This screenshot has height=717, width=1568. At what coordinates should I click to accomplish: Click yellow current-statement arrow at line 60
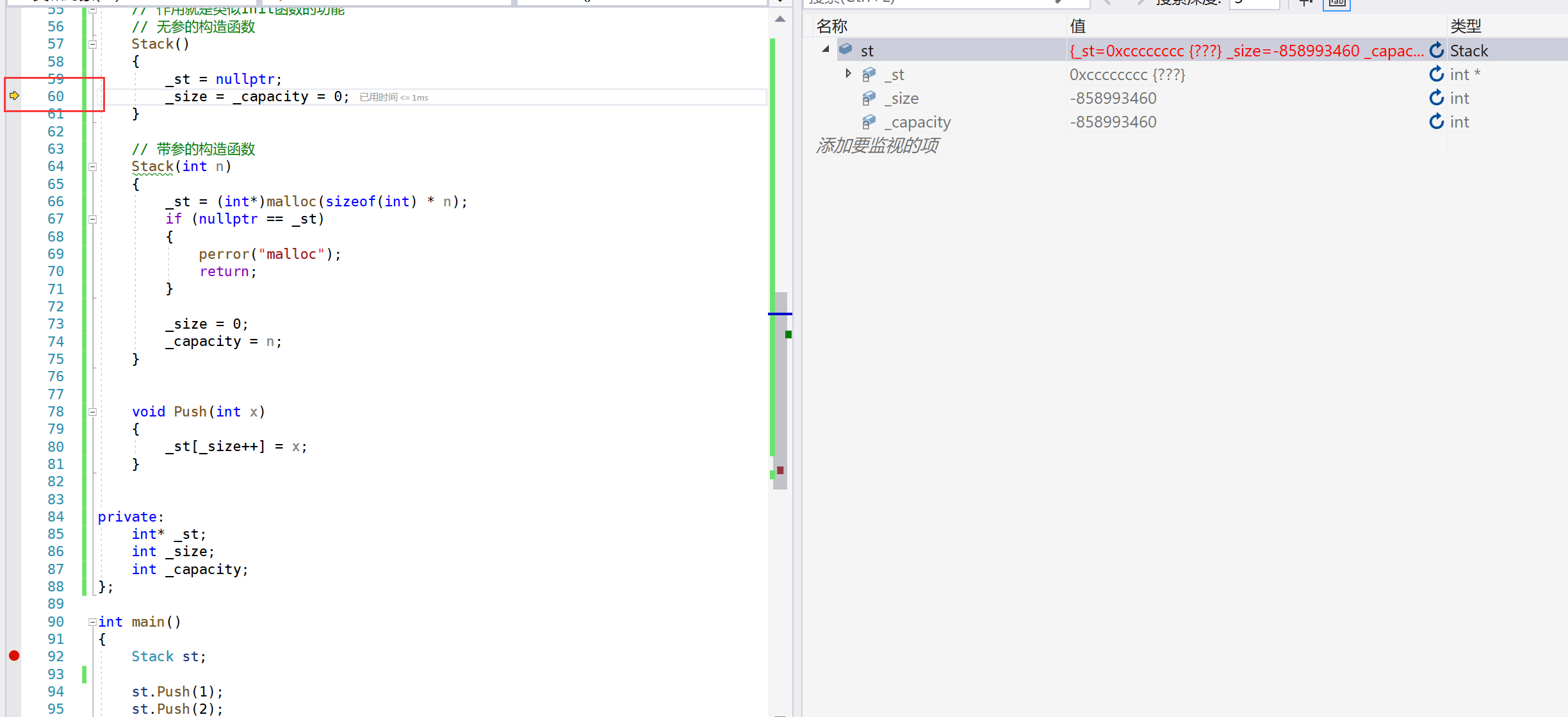click(x=14, y=96)
